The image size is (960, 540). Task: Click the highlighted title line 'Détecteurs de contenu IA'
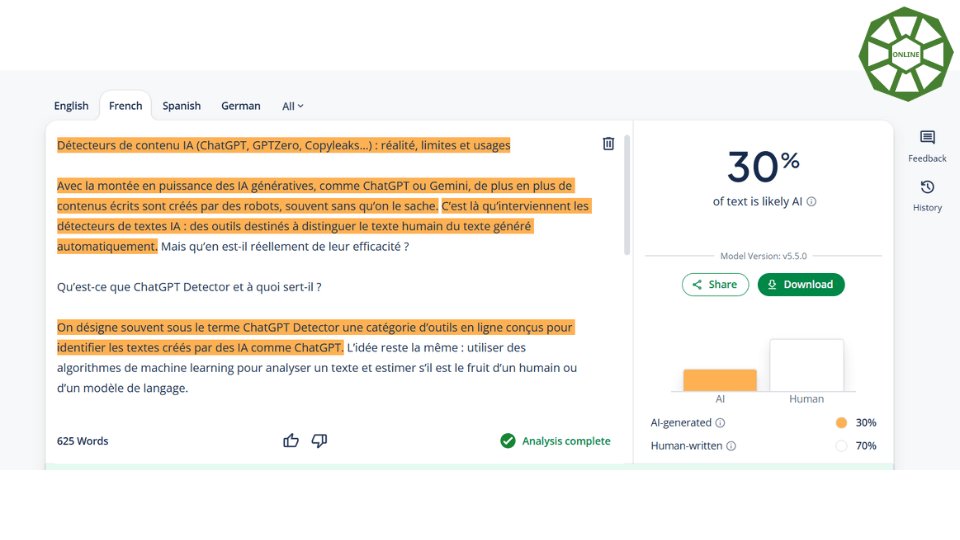pyautogui.click(x=283, y=145)
